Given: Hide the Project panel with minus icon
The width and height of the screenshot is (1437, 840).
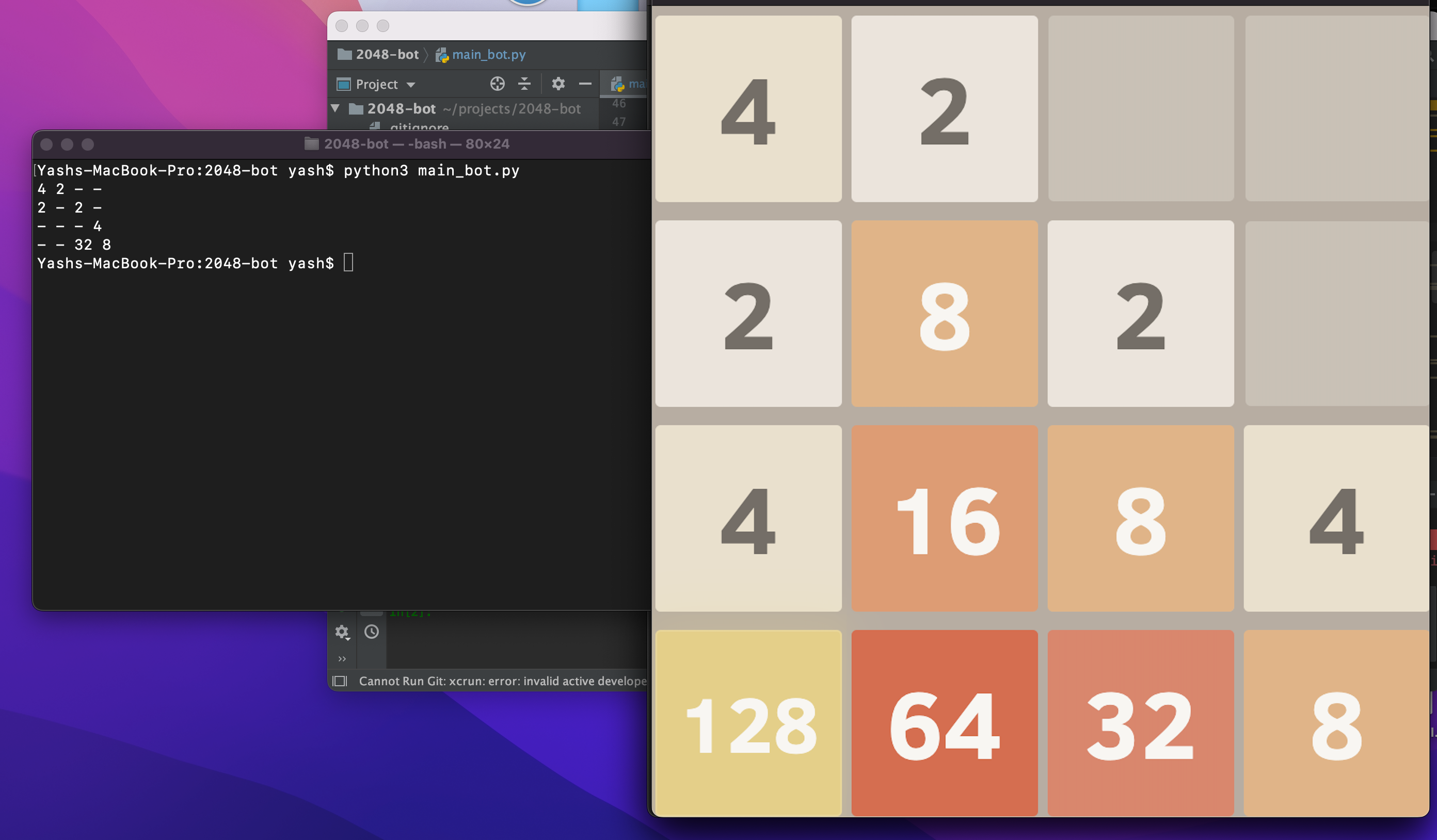Looking at the screenshot, I should tap(585, 84).
